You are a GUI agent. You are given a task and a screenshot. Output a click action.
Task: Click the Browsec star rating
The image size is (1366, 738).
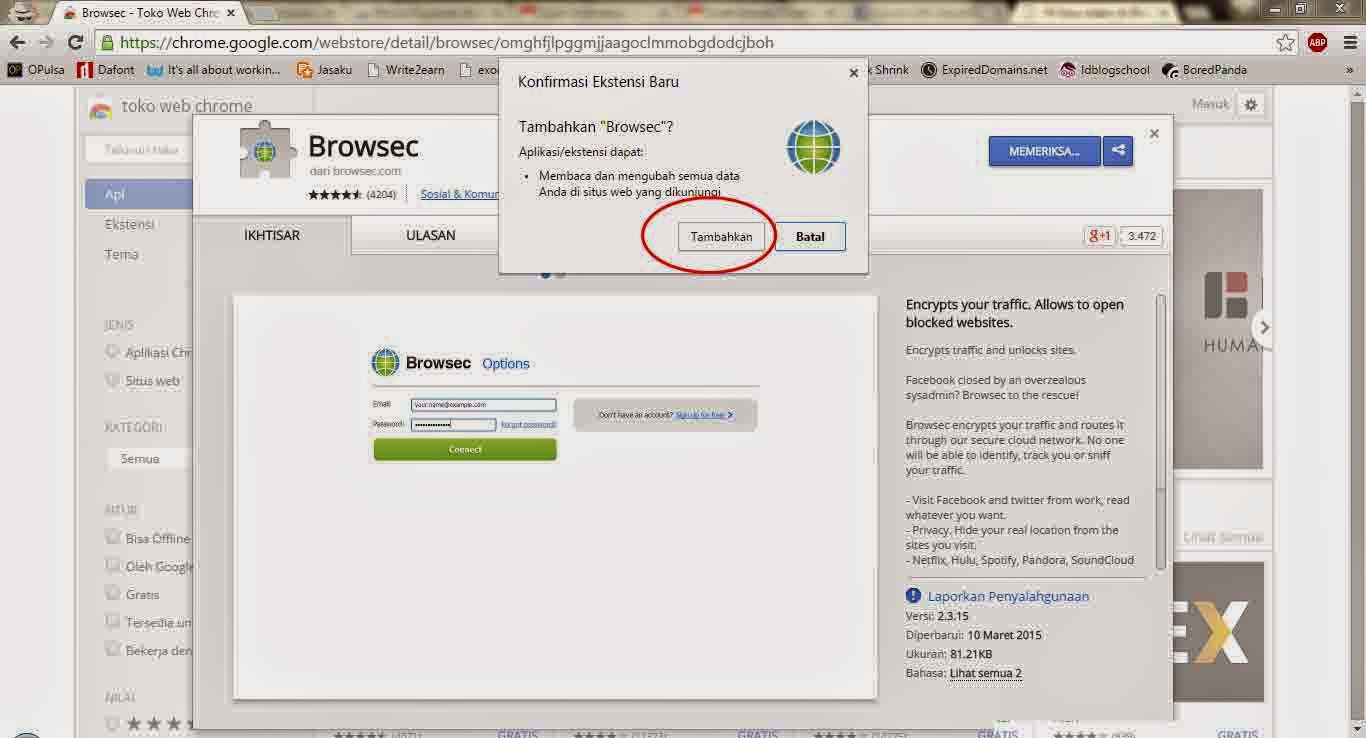tap(335, 194)
